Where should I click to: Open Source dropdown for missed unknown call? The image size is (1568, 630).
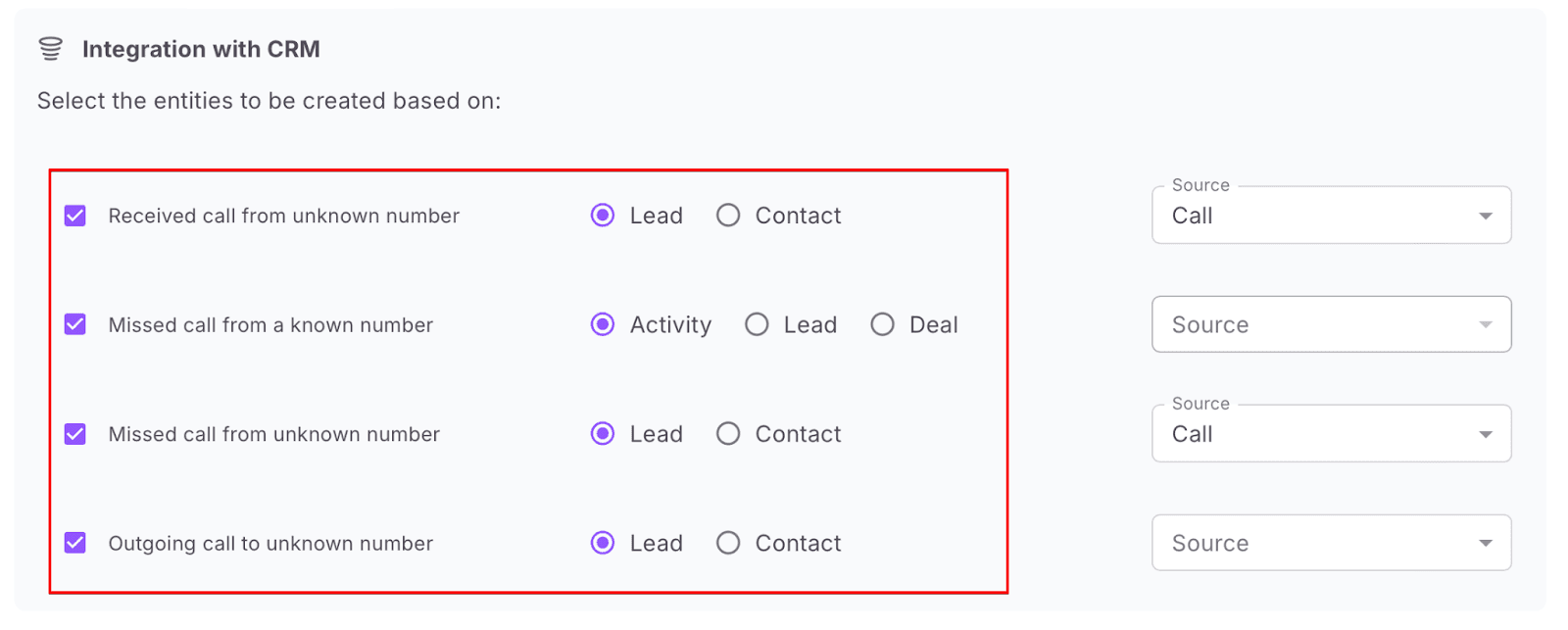[1331, 434]
